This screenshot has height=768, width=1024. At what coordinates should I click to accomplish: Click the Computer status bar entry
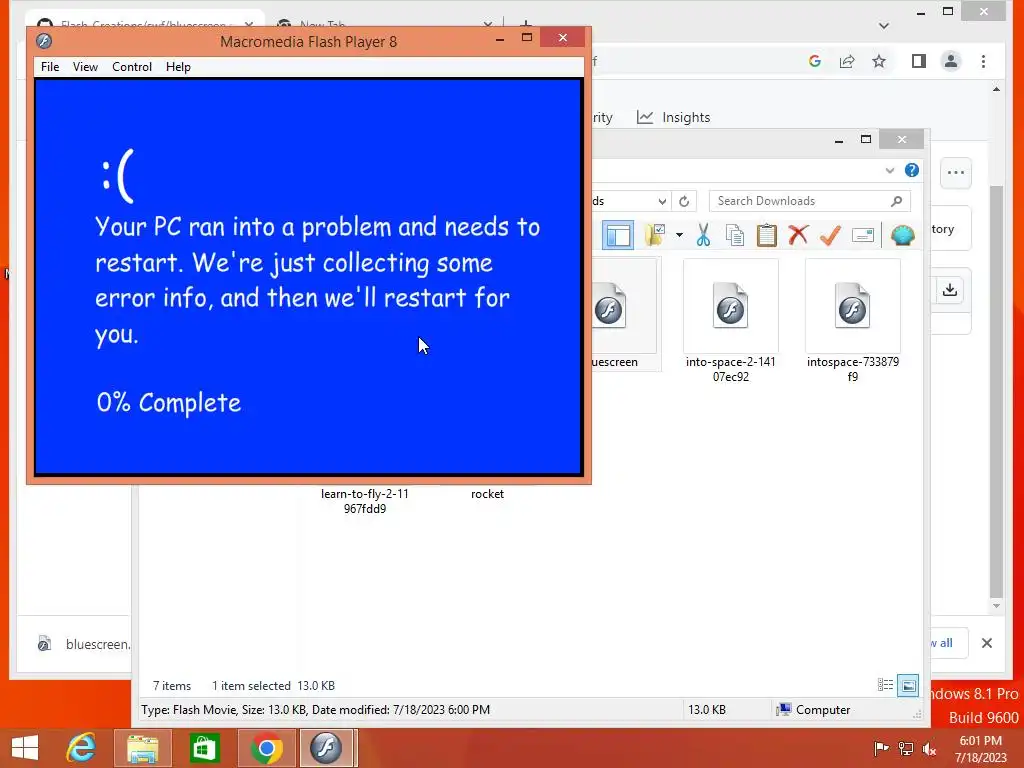click(814, 710)
